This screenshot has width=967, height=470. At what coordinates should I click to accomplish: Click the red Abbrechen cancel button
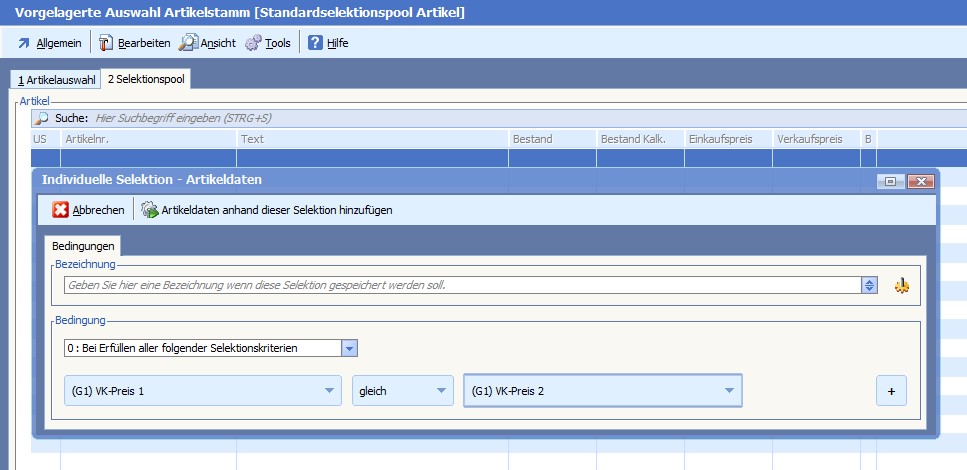[x=88, y=210]
